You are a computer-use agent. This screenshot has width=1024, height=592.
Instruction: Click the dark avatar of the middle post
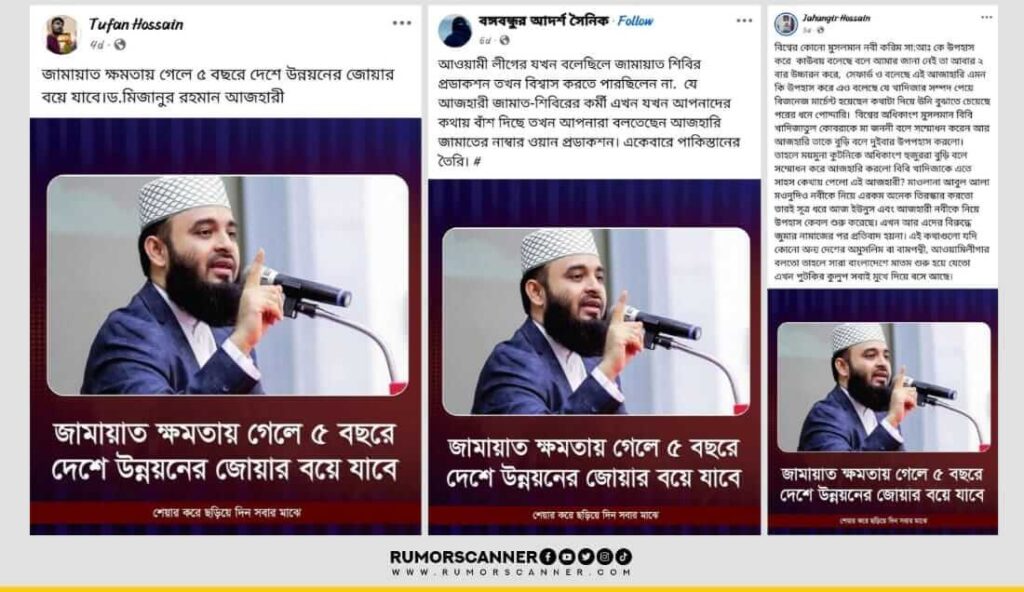[x=455, y=30]
